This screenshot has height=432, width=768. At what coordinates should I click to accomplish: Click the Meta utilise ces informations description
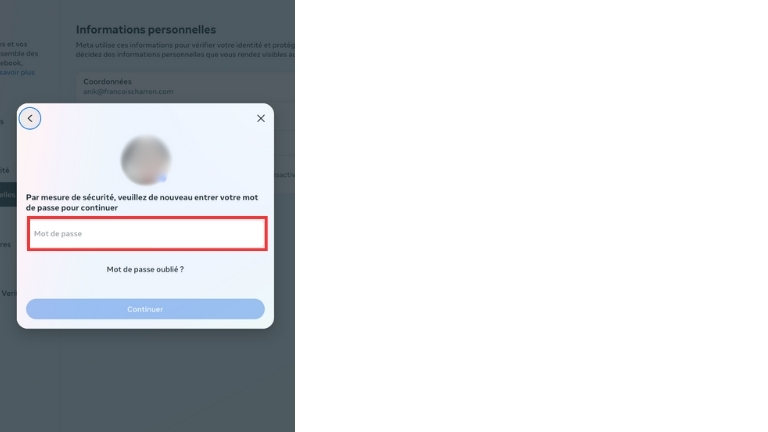[x=185, y=49]
